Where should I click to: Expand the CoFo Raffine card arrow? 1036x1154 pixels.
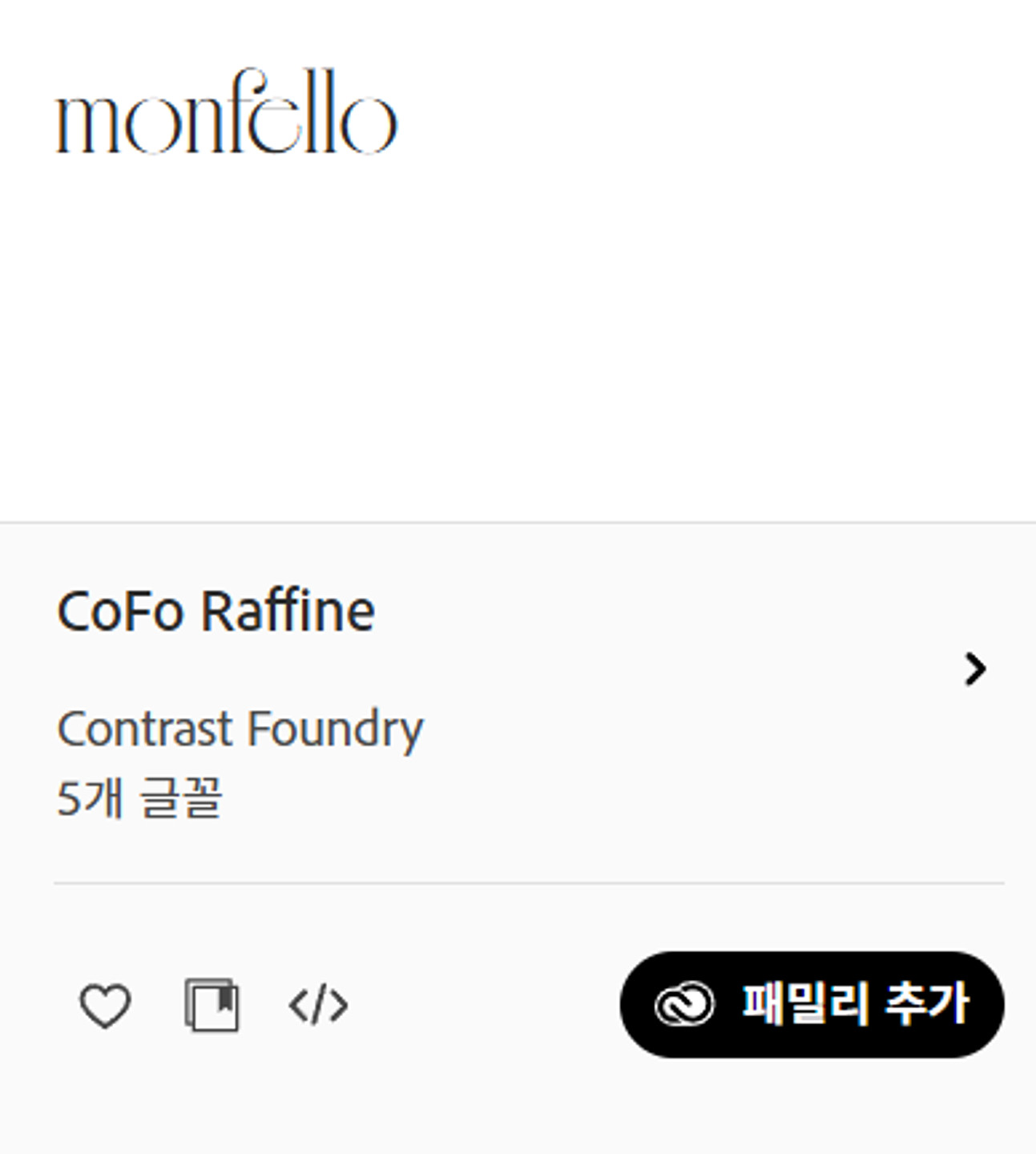(x=975, y=669)
